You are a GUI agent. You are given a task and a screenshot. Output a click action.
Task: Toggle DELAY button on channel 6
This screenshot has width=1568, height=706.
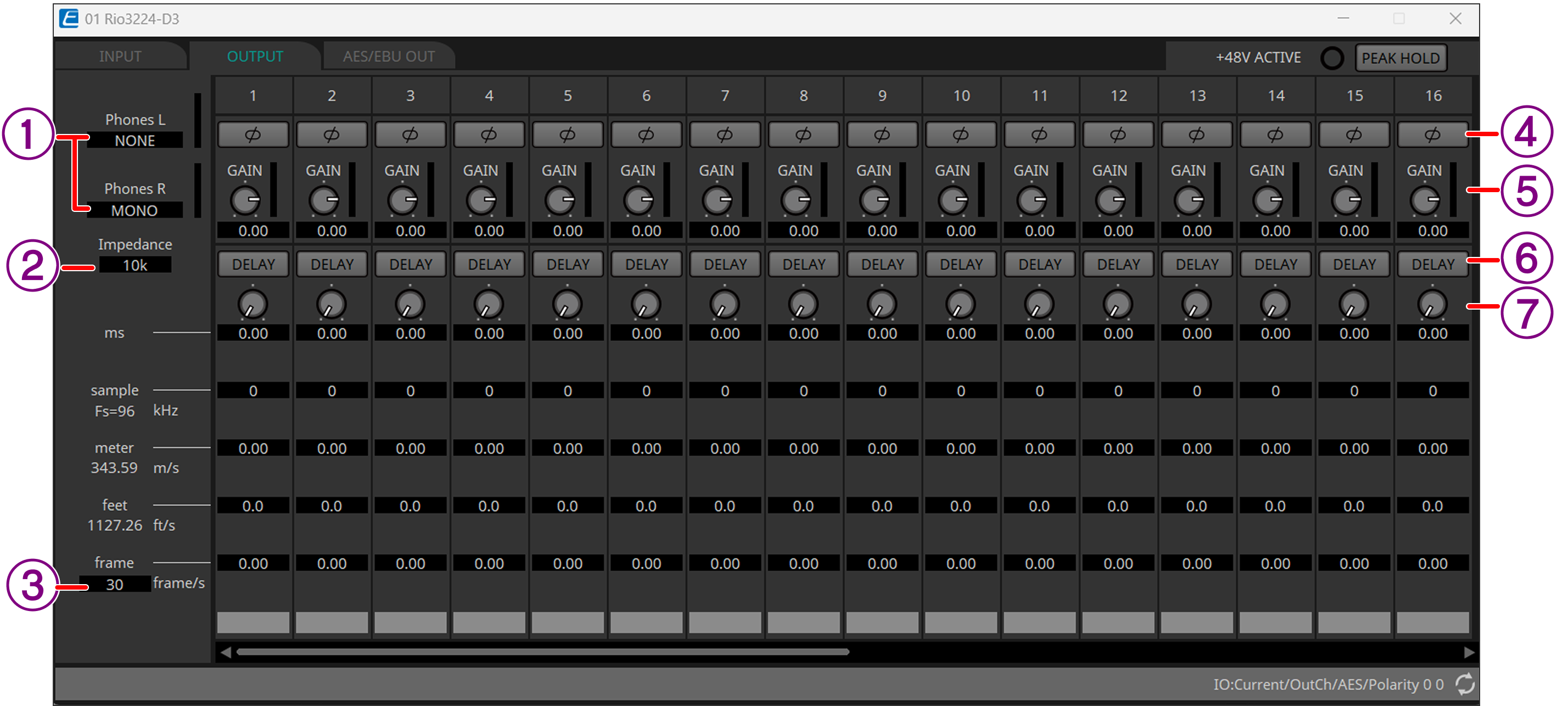point(646,264)
